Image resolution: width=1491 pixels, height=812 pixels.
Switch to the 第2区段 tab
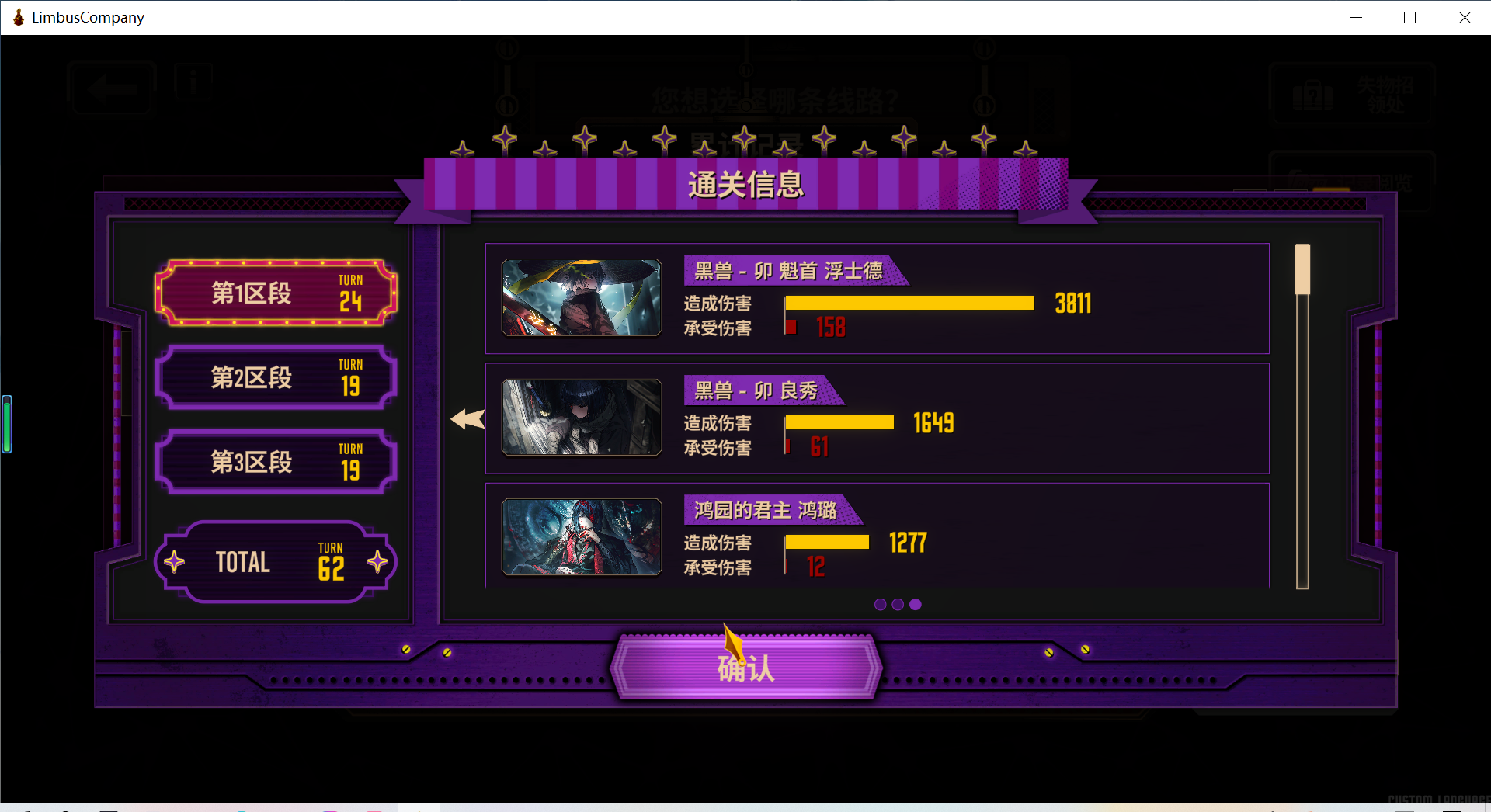[x=276, y=377]
